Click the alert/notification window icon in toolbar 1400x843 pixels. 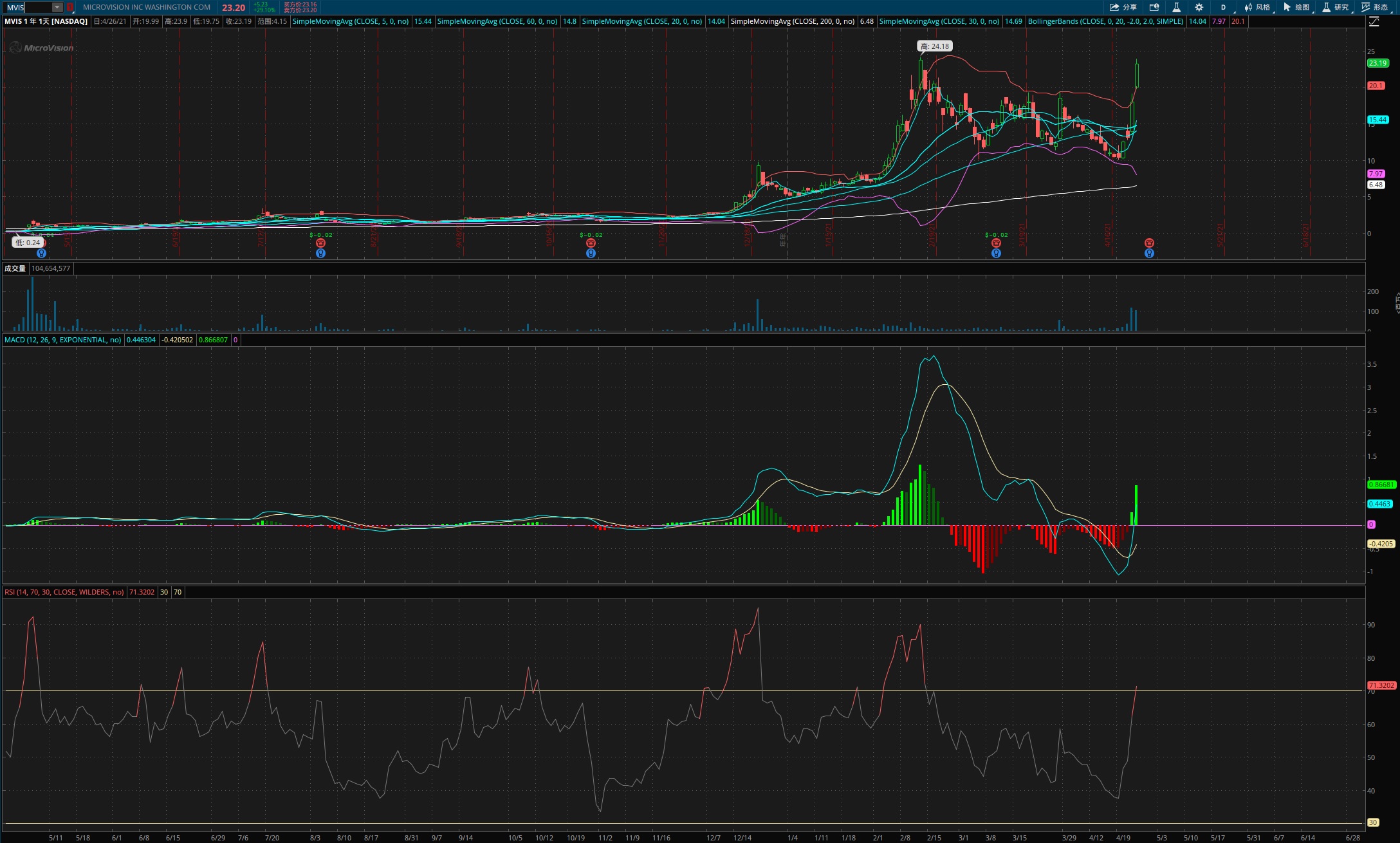tap(1154, 7)
